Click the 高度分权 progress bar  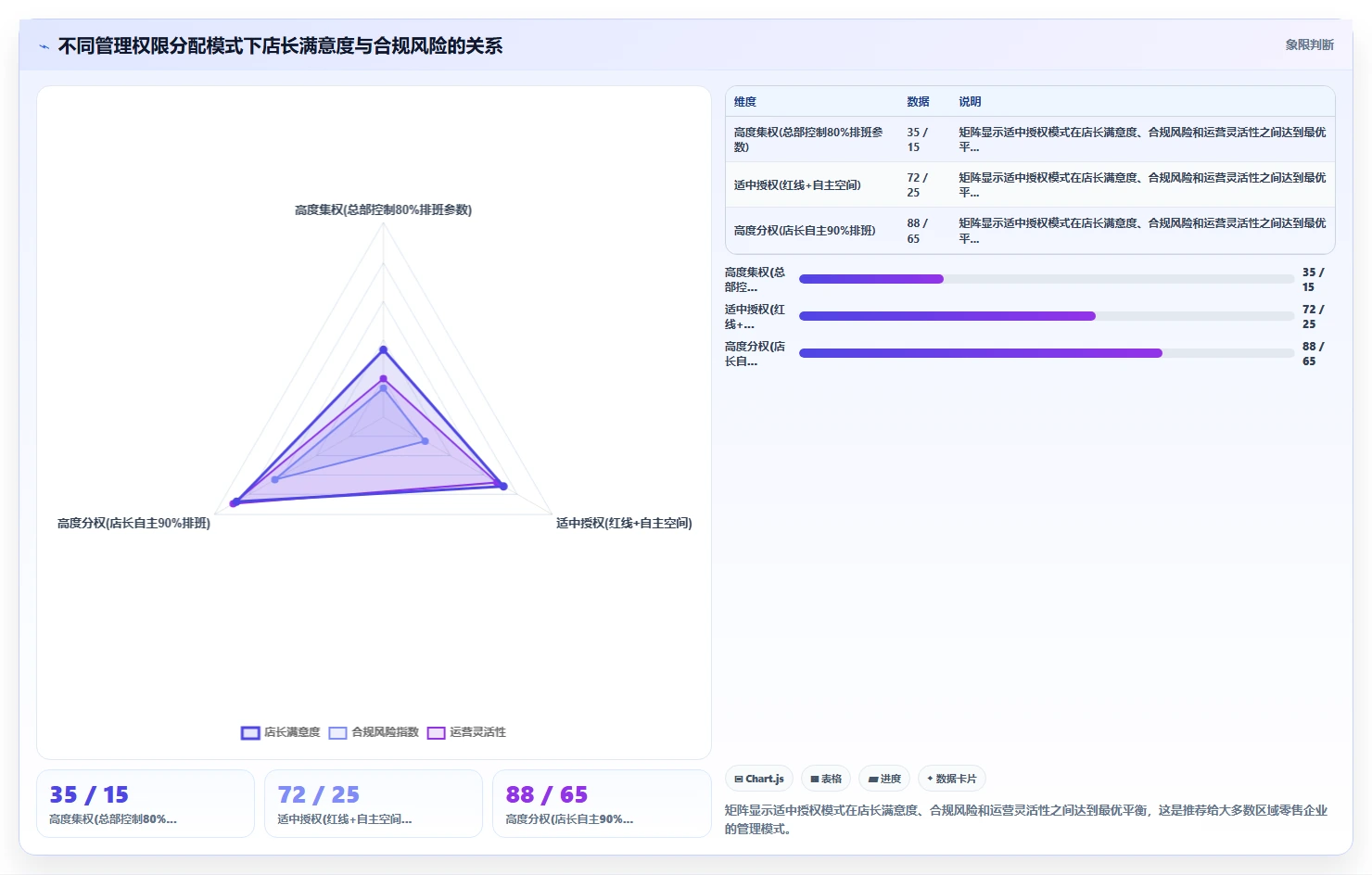click(1047, 353)
